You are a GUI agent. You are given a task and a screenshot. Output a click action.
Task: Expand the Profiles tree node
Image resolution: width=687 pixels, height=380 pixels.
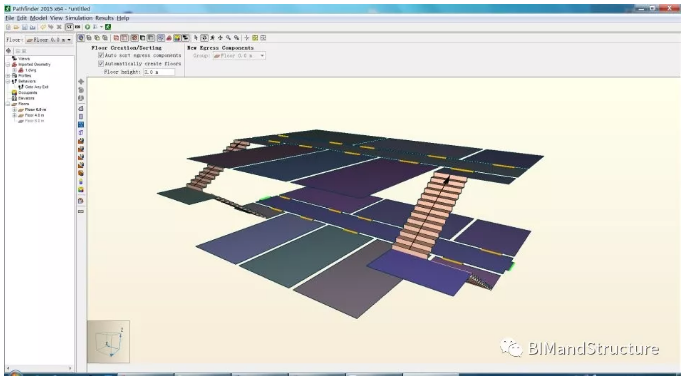[x=8, y=75]
